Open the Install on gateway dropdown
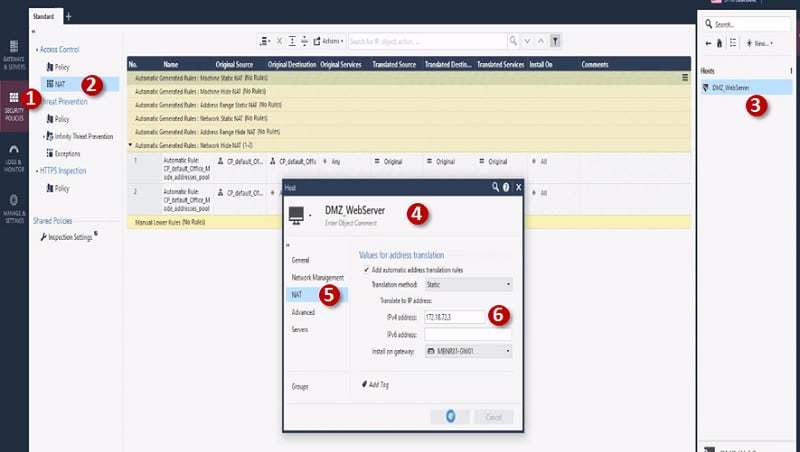This screenshot has width=800, height=452. pyautogui.click(x=469, y=351)
